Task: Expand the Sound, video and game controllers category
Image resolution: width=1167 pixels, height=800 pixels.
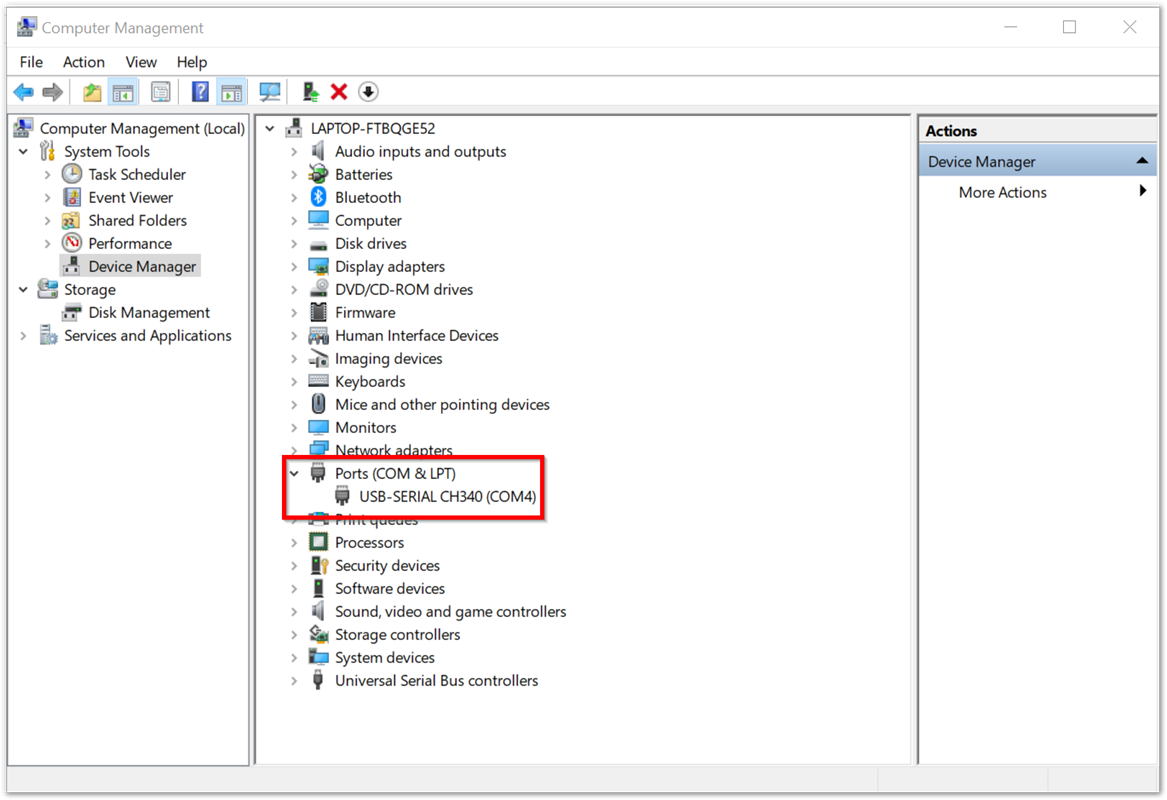Action: 294,612
